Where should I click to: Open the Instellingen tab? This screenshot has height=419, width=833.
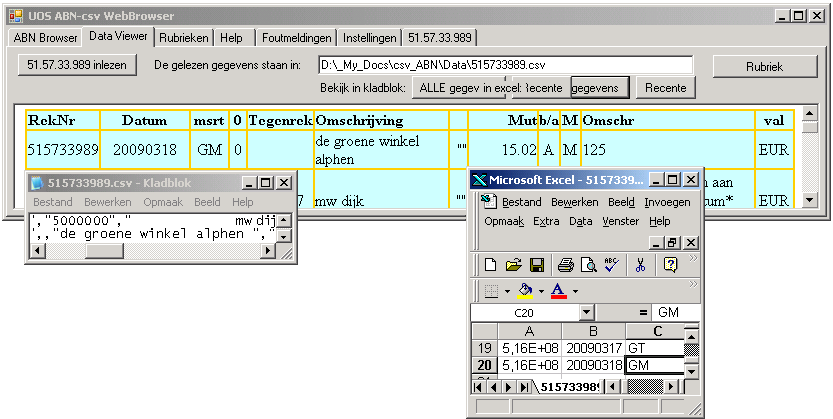370,38
